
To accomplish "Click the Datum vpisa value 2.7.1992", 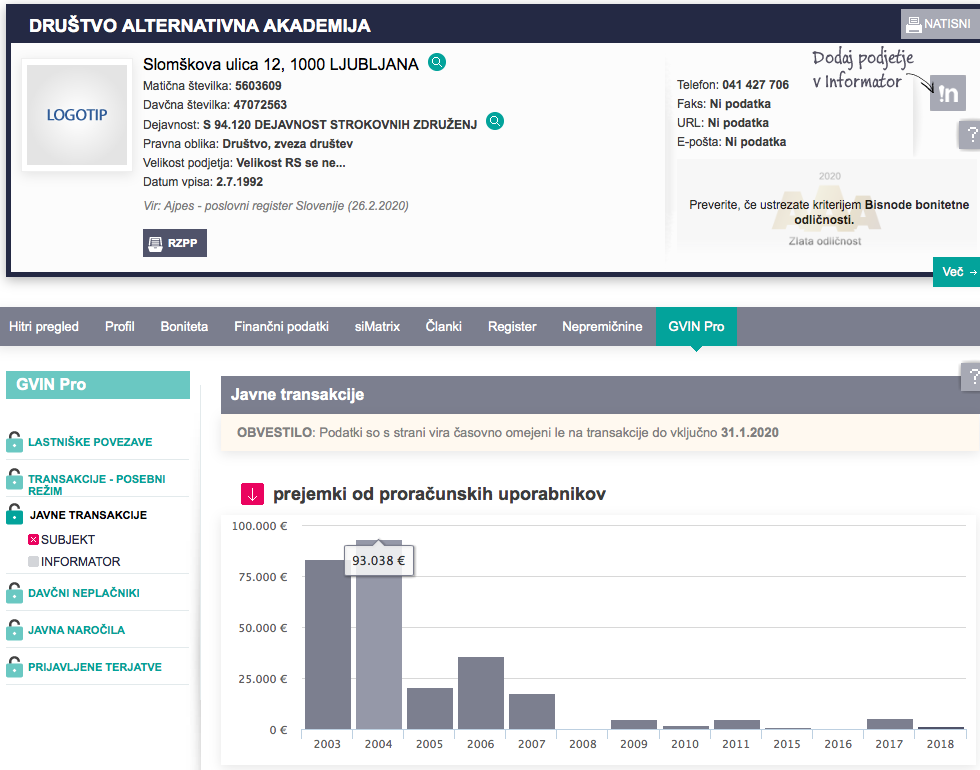I will [x=239, y=182].
